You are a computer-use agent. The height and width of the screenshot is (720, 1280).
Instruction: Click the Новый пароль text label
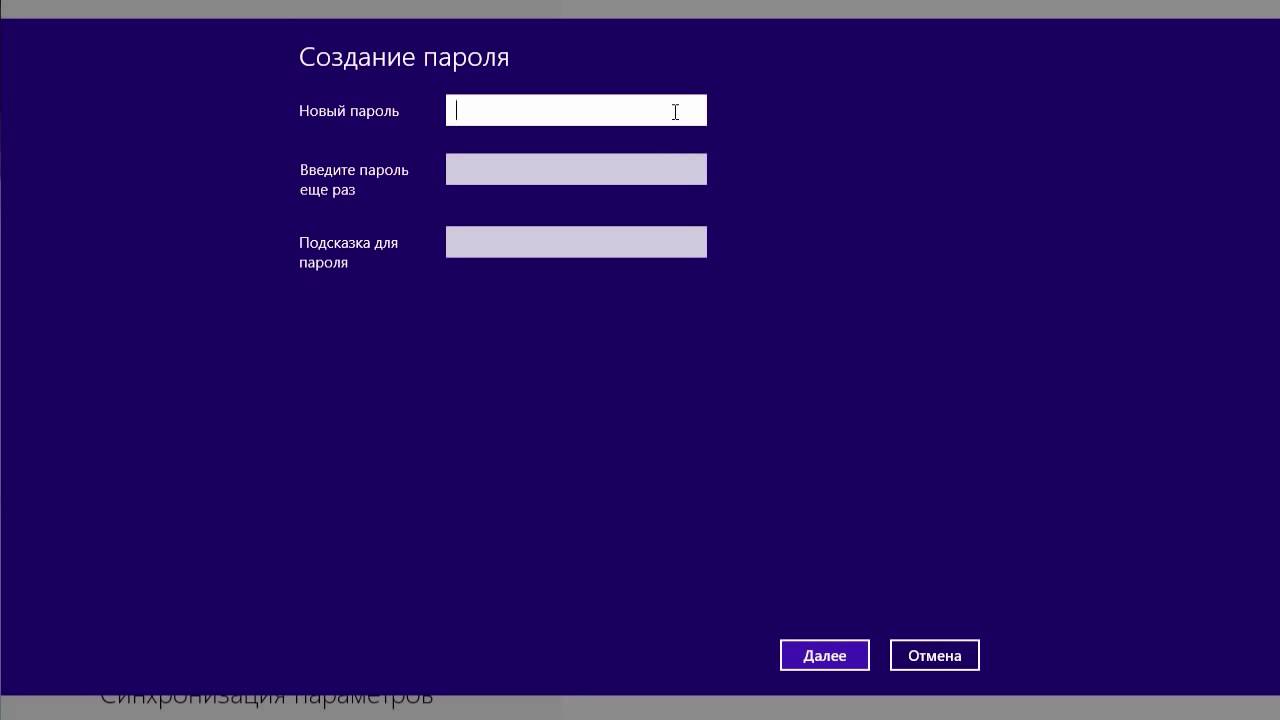pos(348,111)
